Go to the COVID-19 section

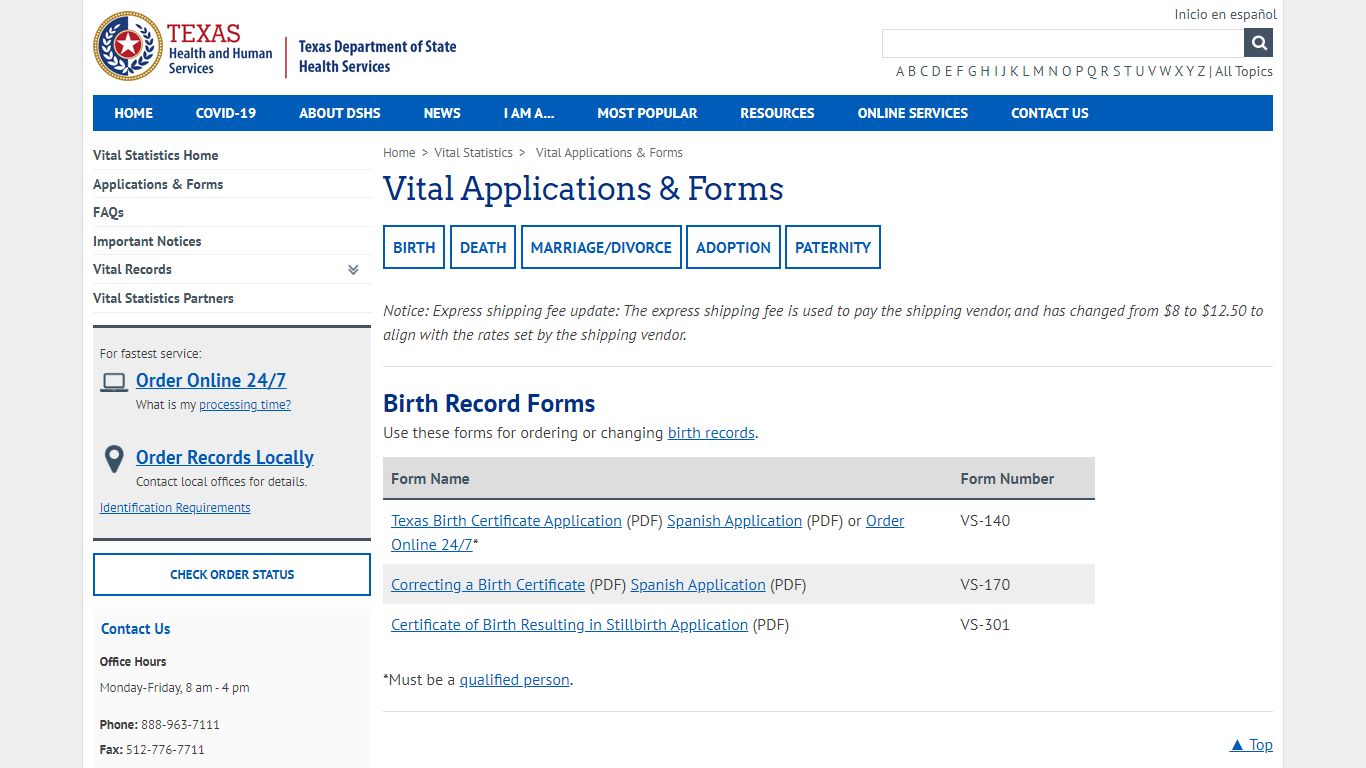(225, 113)
